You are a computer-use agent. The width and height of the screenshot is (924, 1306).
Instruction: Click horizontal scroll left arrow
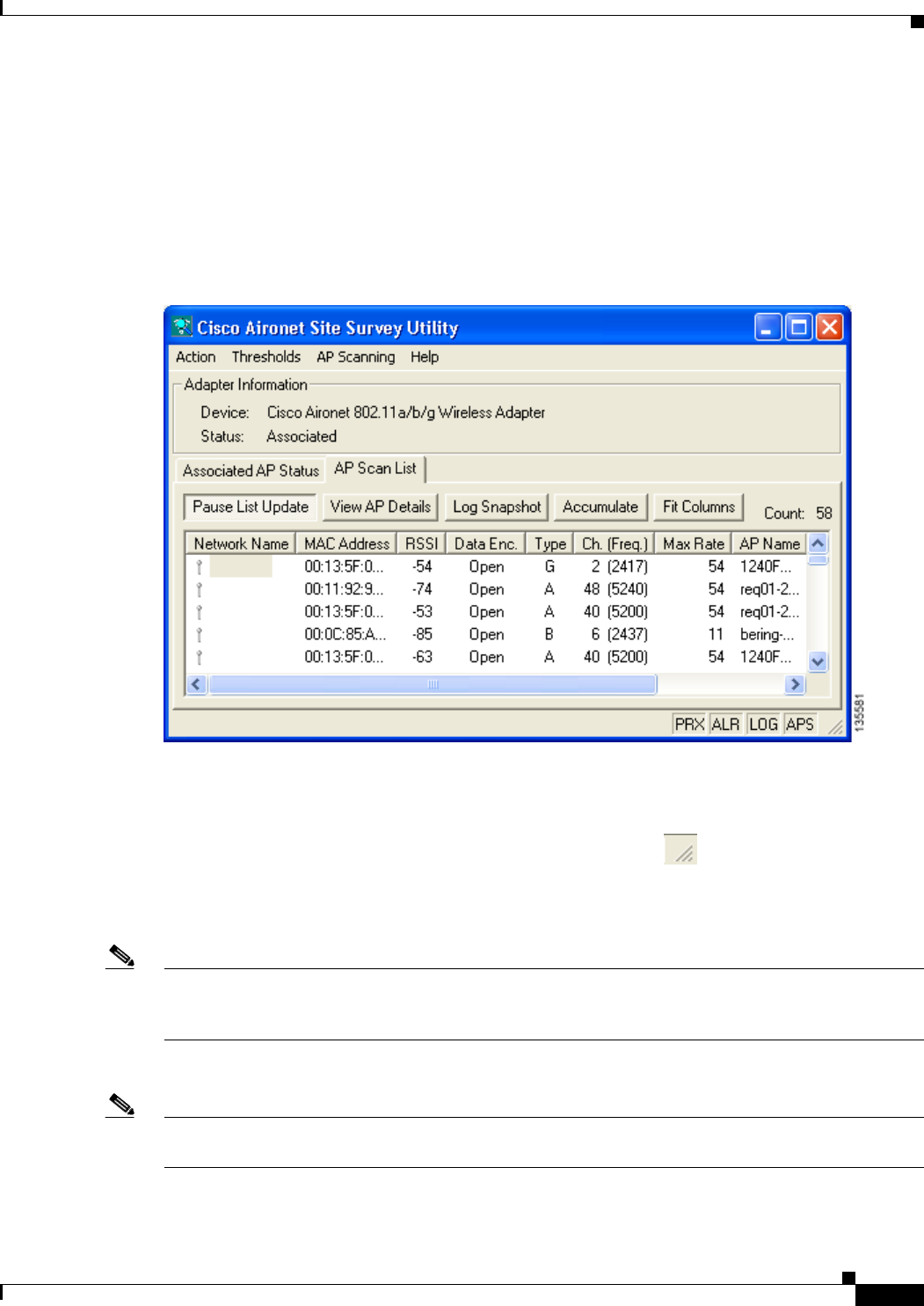[x=197, y=684]
